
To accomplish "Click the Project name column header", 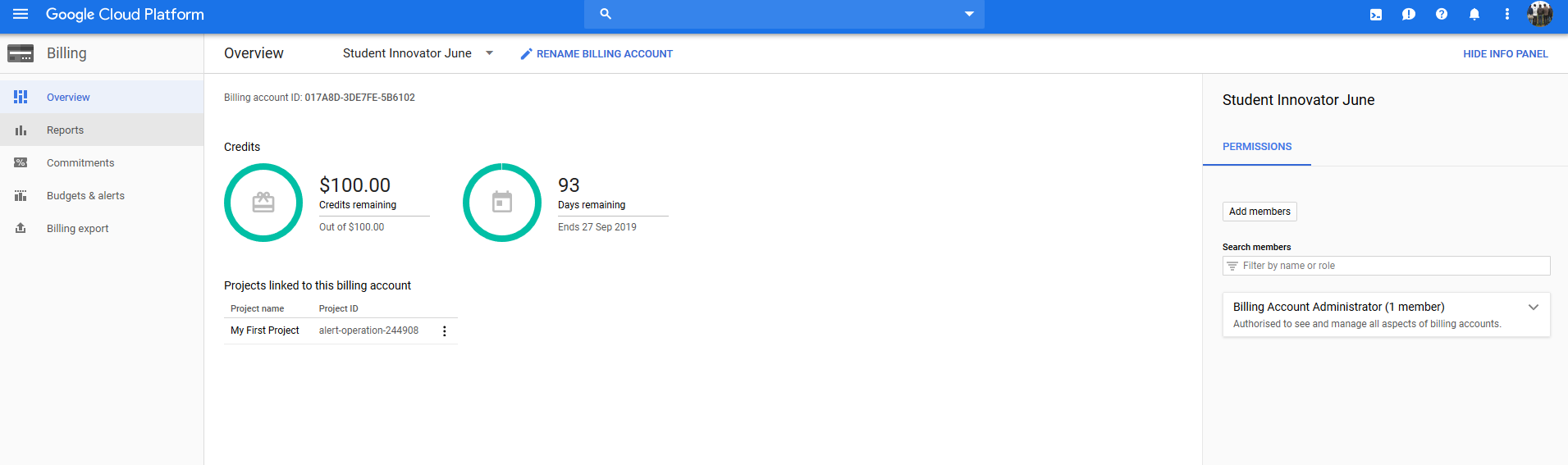I will point(257,309).
